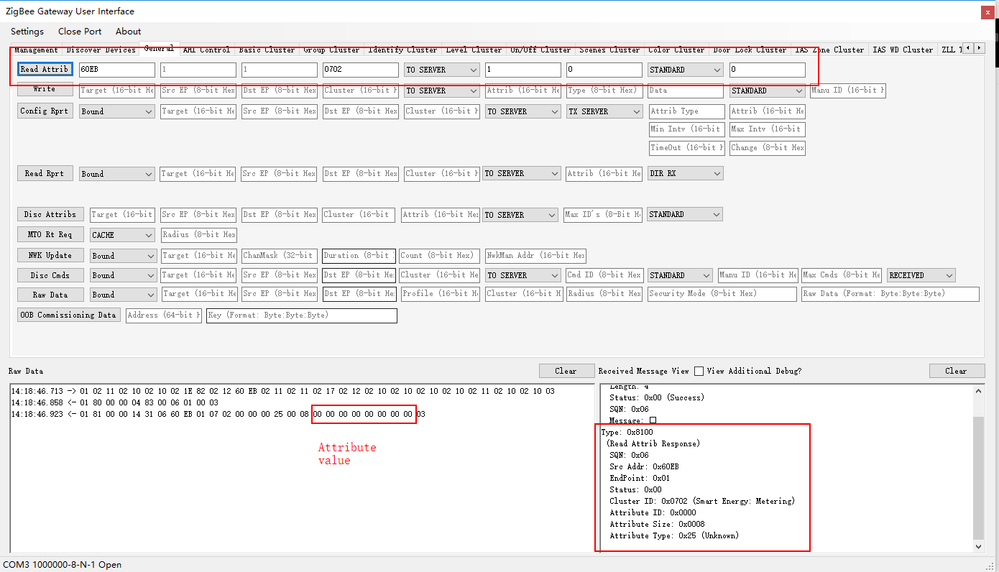This screenshot has height=572, width=999.
Task: Click the Write button
Action: [x=44, y=89]
